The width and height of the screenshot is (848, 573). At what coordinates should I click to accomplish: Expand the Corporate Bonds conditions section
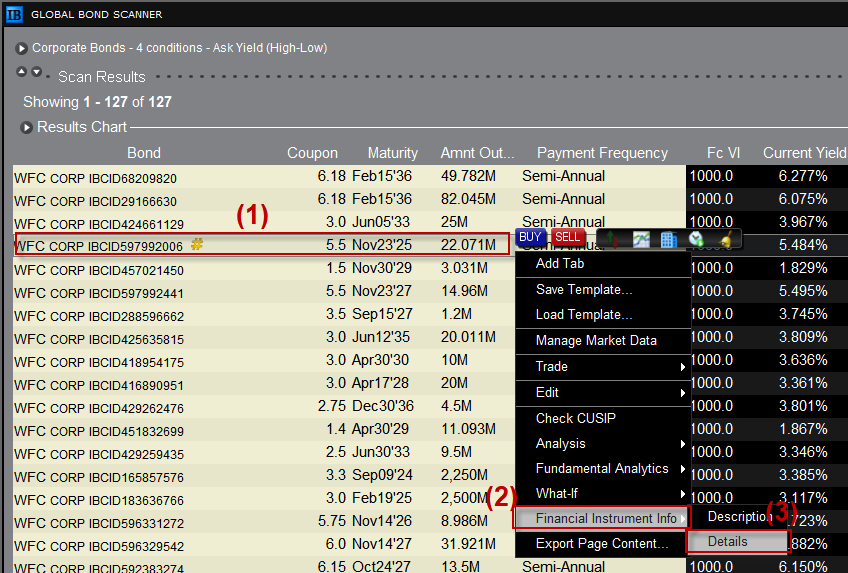click(x=22, y=49)
